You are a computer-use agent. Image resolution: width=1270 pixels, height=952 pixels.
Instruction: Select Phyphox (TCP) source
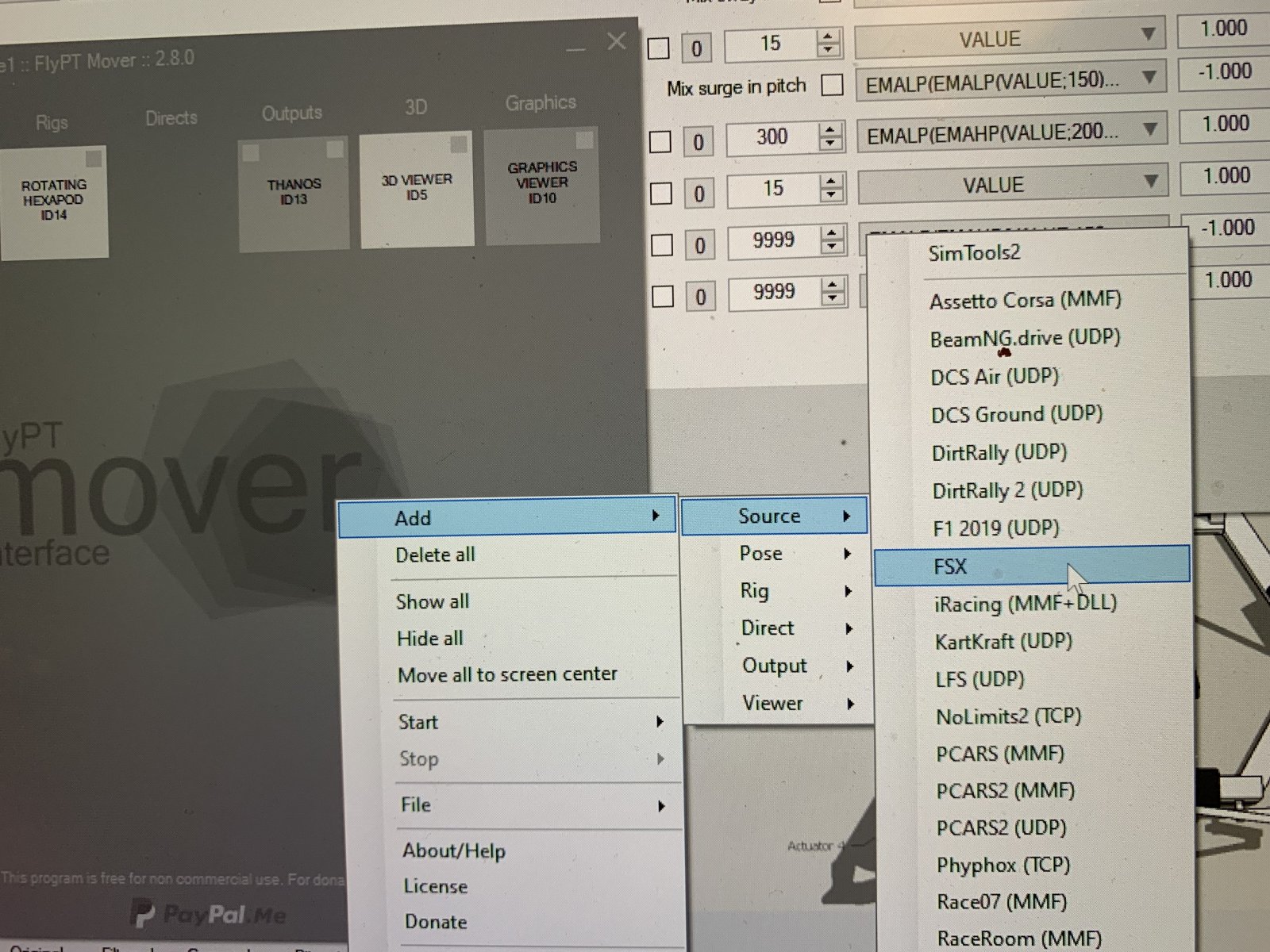tap(1003, 865)
